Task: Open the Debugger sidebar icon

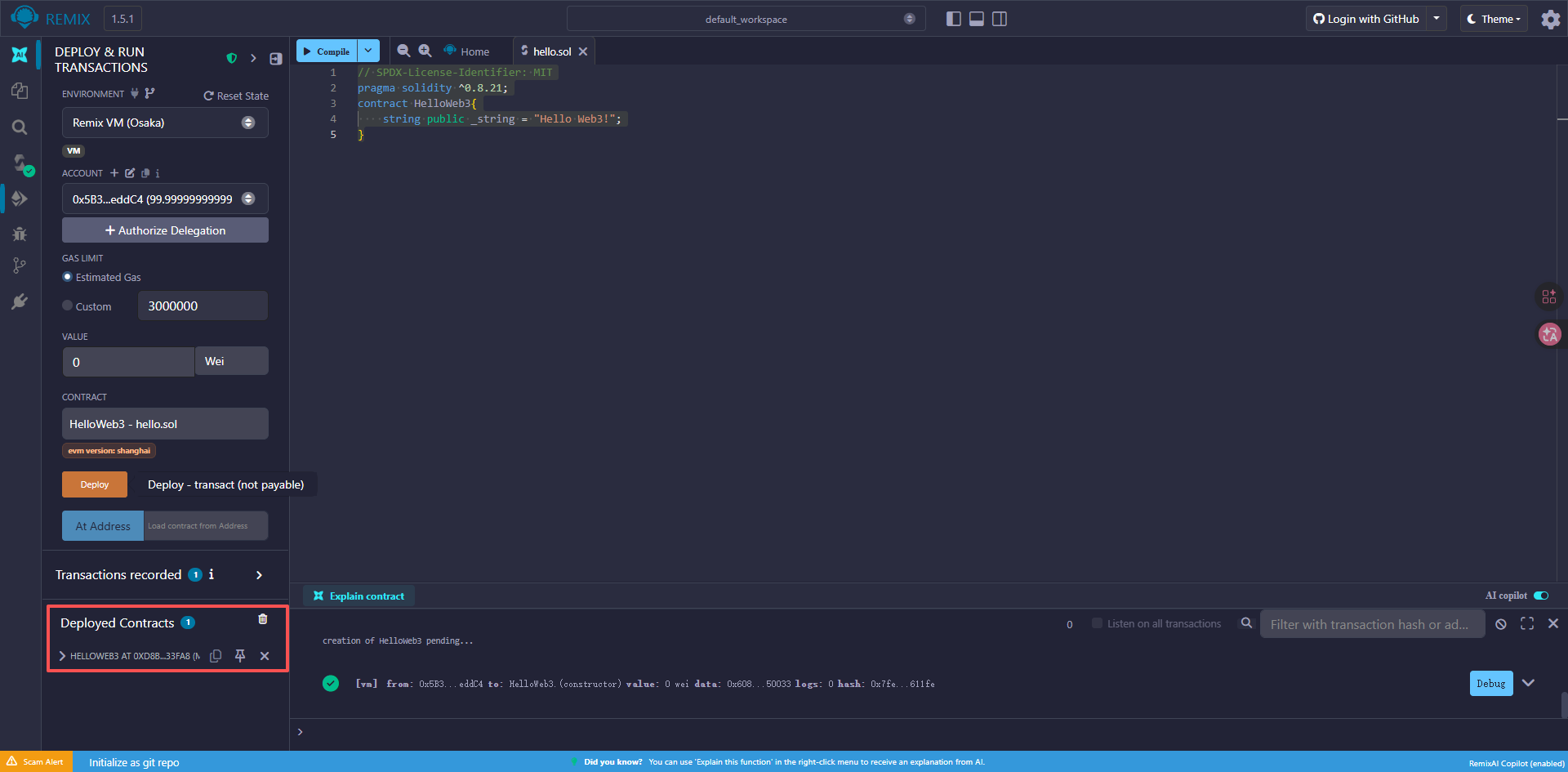Action: [x=20, y=234]
